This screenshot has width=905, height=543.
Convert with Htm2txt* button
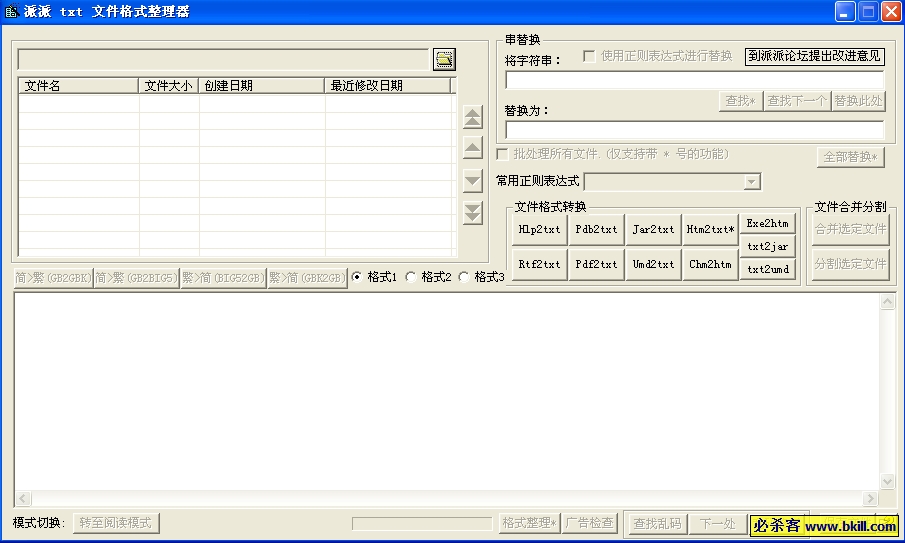click(x=710, y=230)
